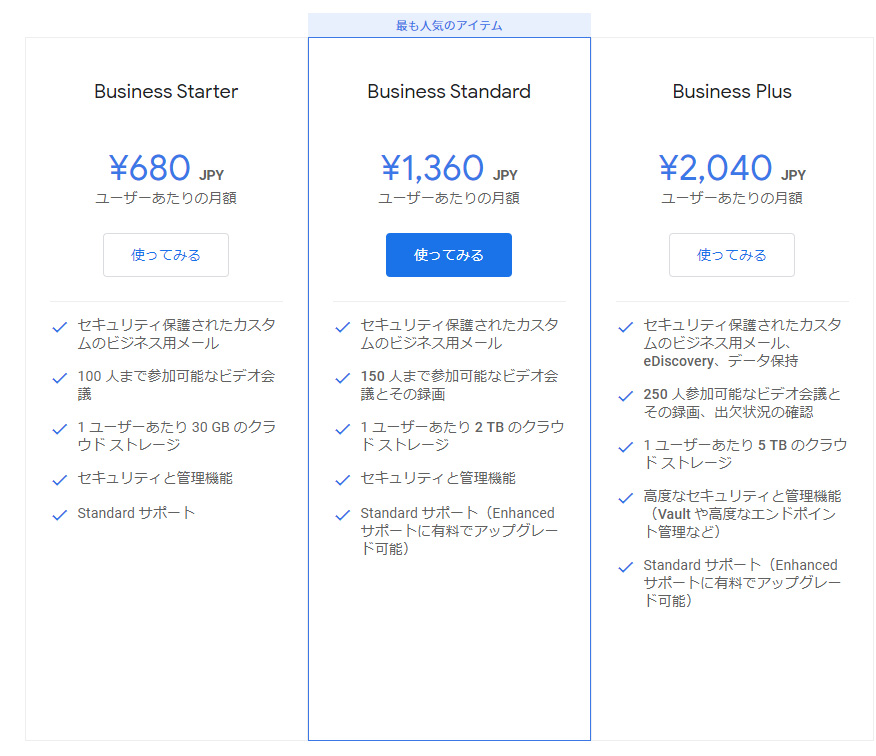This screenshot has height=756, width=876.
Task: Select the Business Standard plan title
Action: (x=449, y=91)
